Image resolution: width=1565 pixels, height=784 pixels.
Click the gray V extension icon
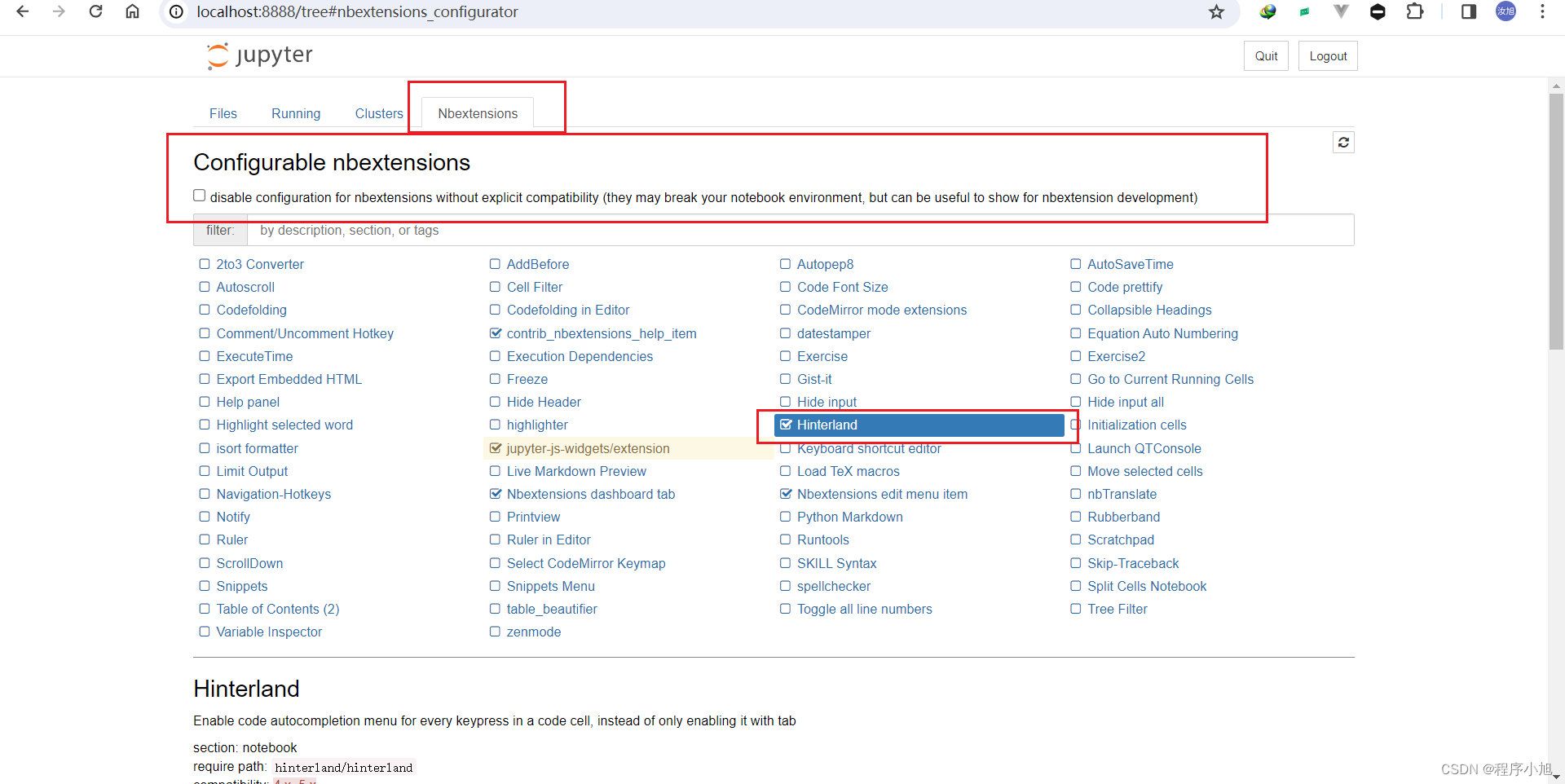pos(1341,11)
